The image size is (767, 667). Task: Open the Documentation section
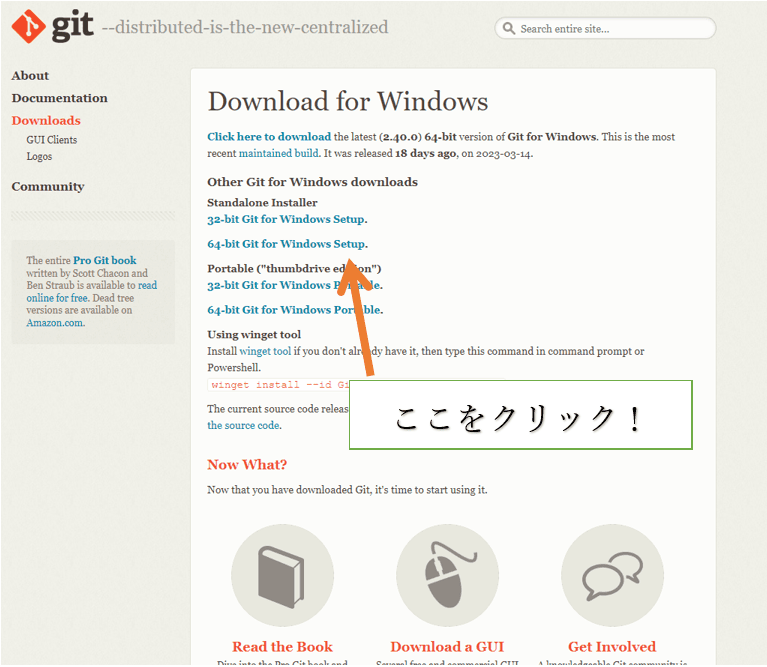(59, 98)
